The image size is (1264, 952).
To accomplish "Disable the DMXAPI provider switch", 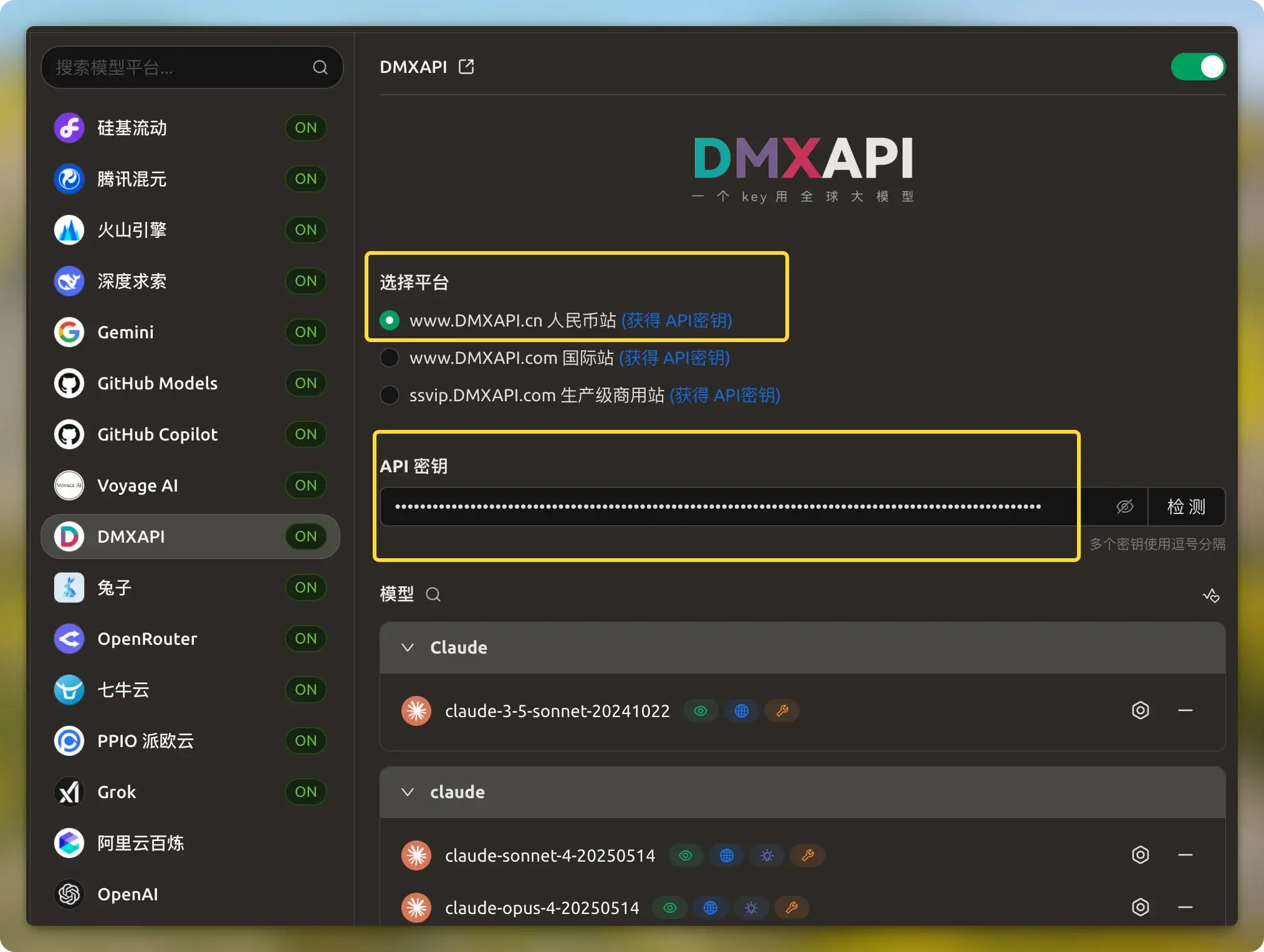I will pyautogui.click(x=1197, y=67).
